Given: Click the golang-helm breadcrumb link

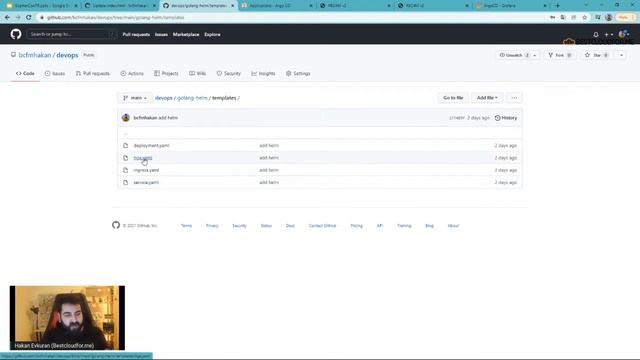Looking at the screenshot, I should [192, 98].
